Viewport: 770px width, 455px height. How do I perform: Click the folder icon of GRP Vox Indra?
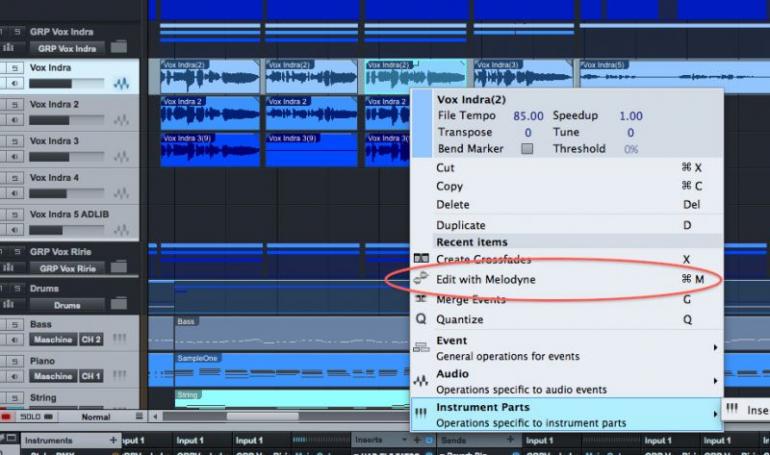[x=118, y=47]
